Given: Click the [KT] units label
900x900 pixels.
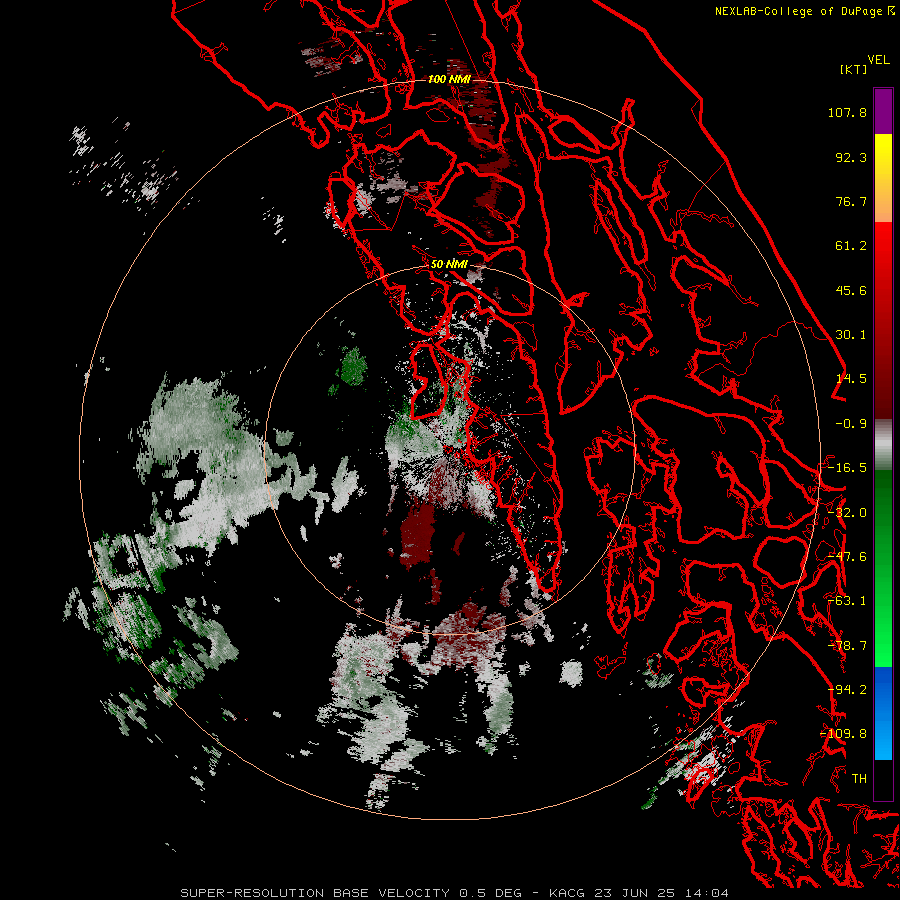Looking at the screenshot, I should tap(854, 69).
